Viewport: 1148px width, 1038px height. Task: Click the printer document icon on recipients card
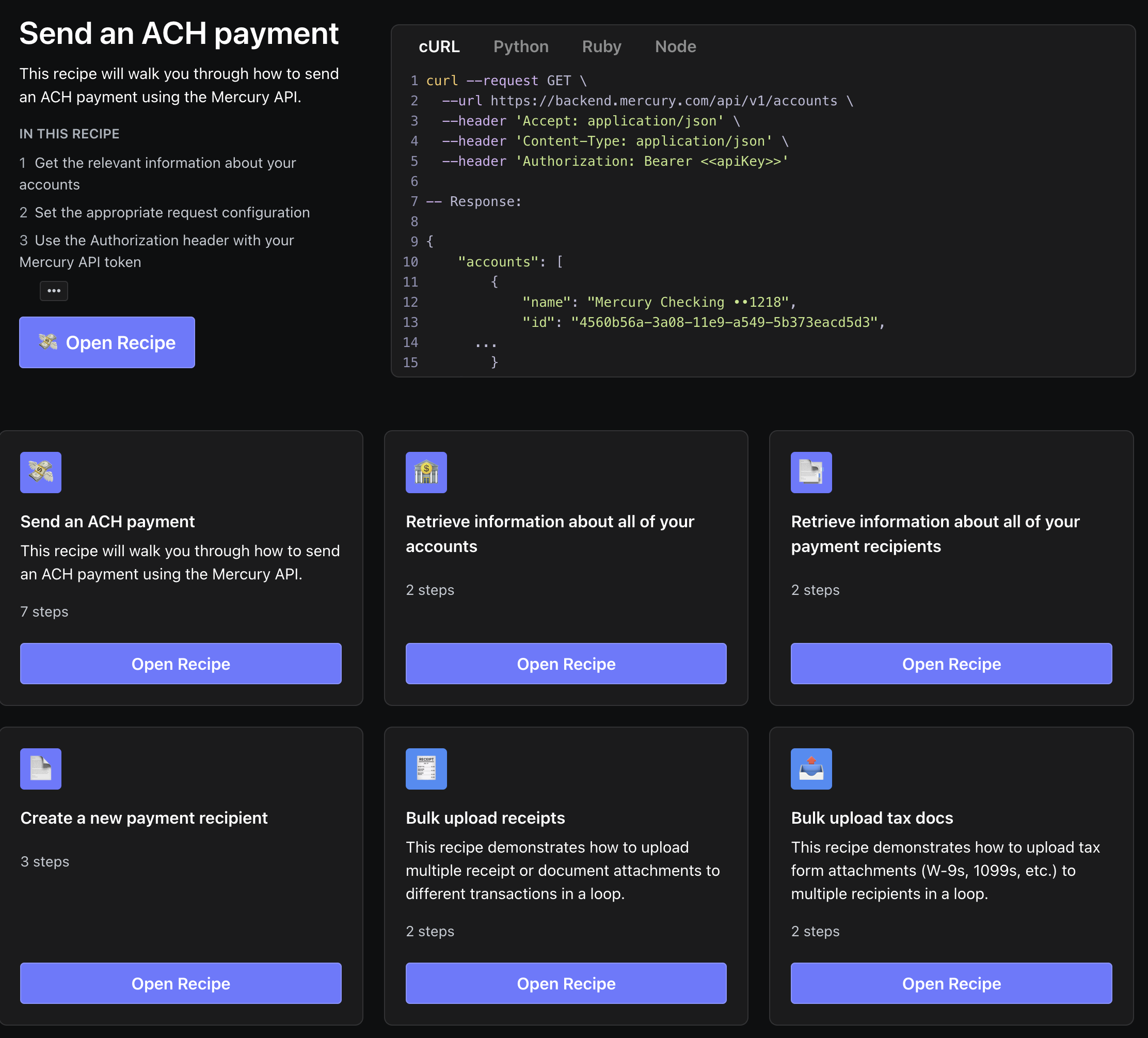(811, 473)
